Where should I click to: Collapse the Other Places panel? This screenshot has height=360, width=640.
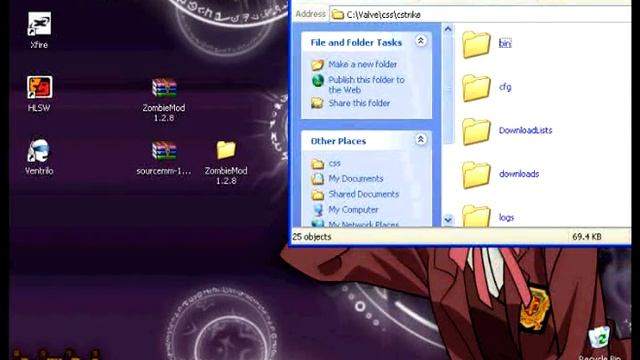tap(420, 140)
